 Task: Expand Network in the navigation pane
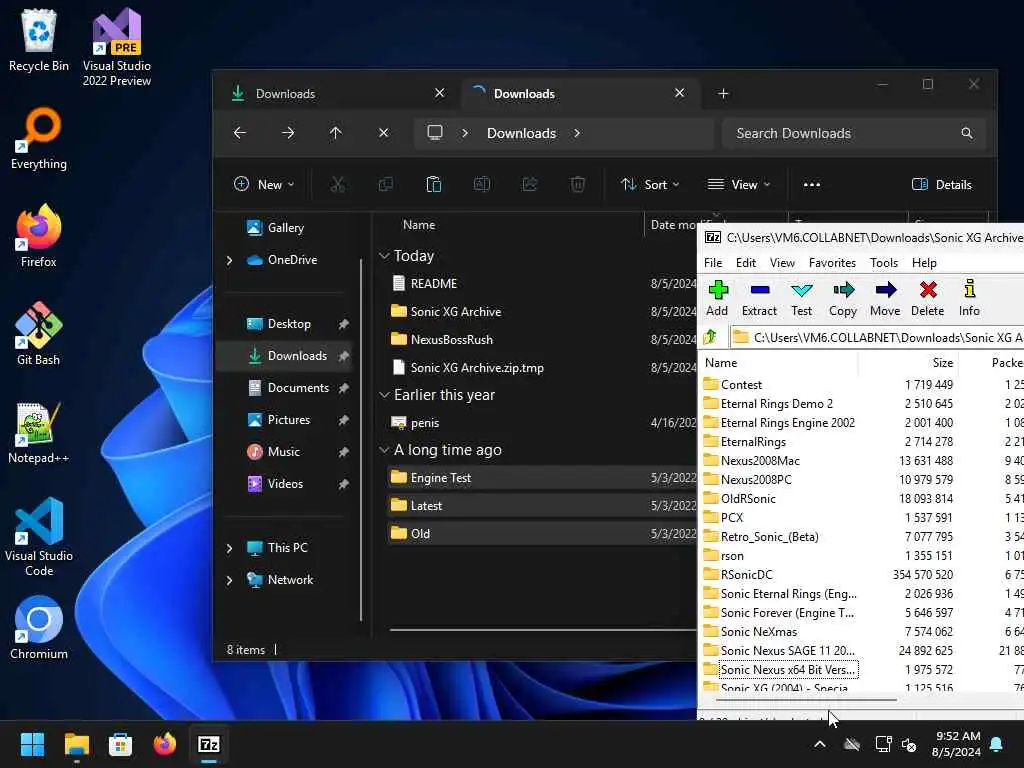tap(229, 580)
